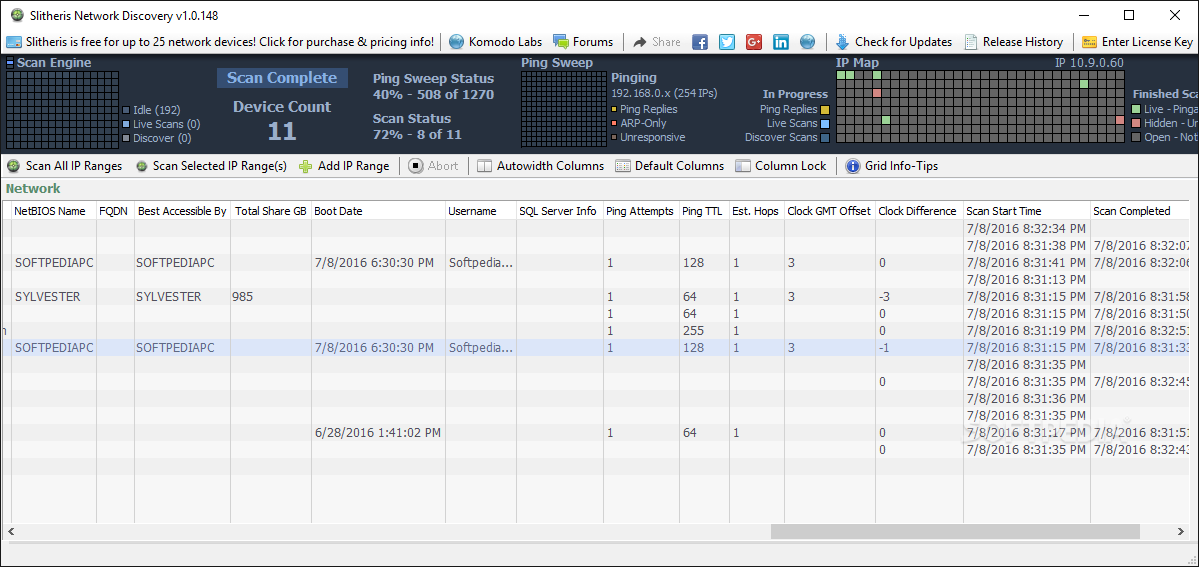Click Default Columns
This screenshot has height=567, width=1199.
[x=670, y=166]
